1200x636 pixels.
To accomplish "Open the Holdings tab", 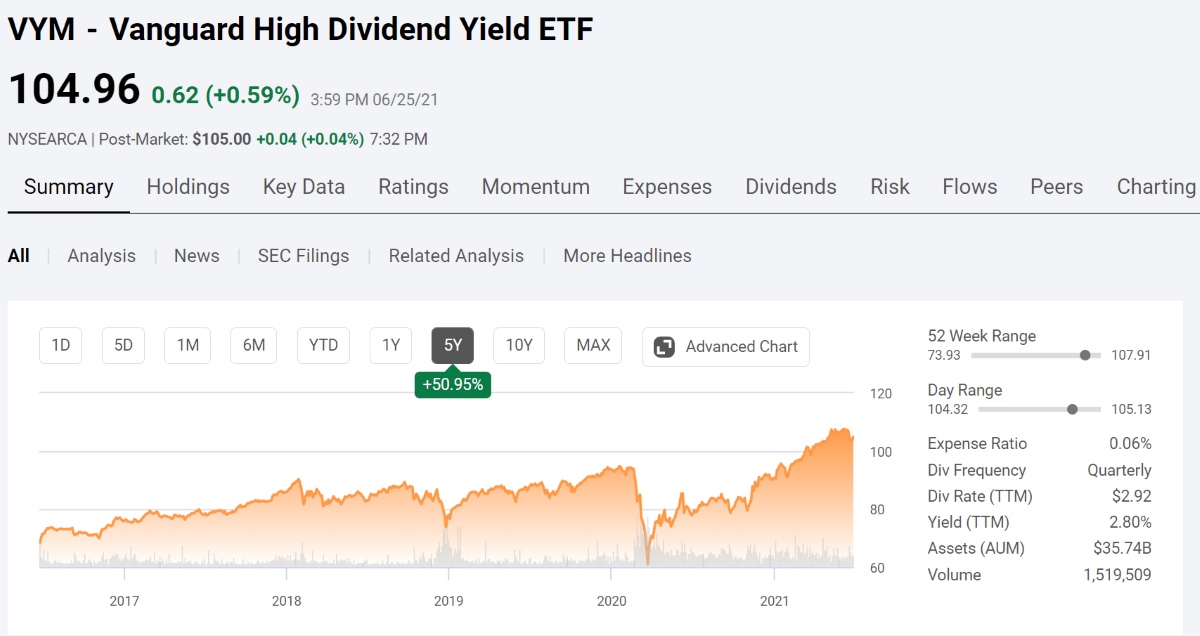I will click(188, 187).
